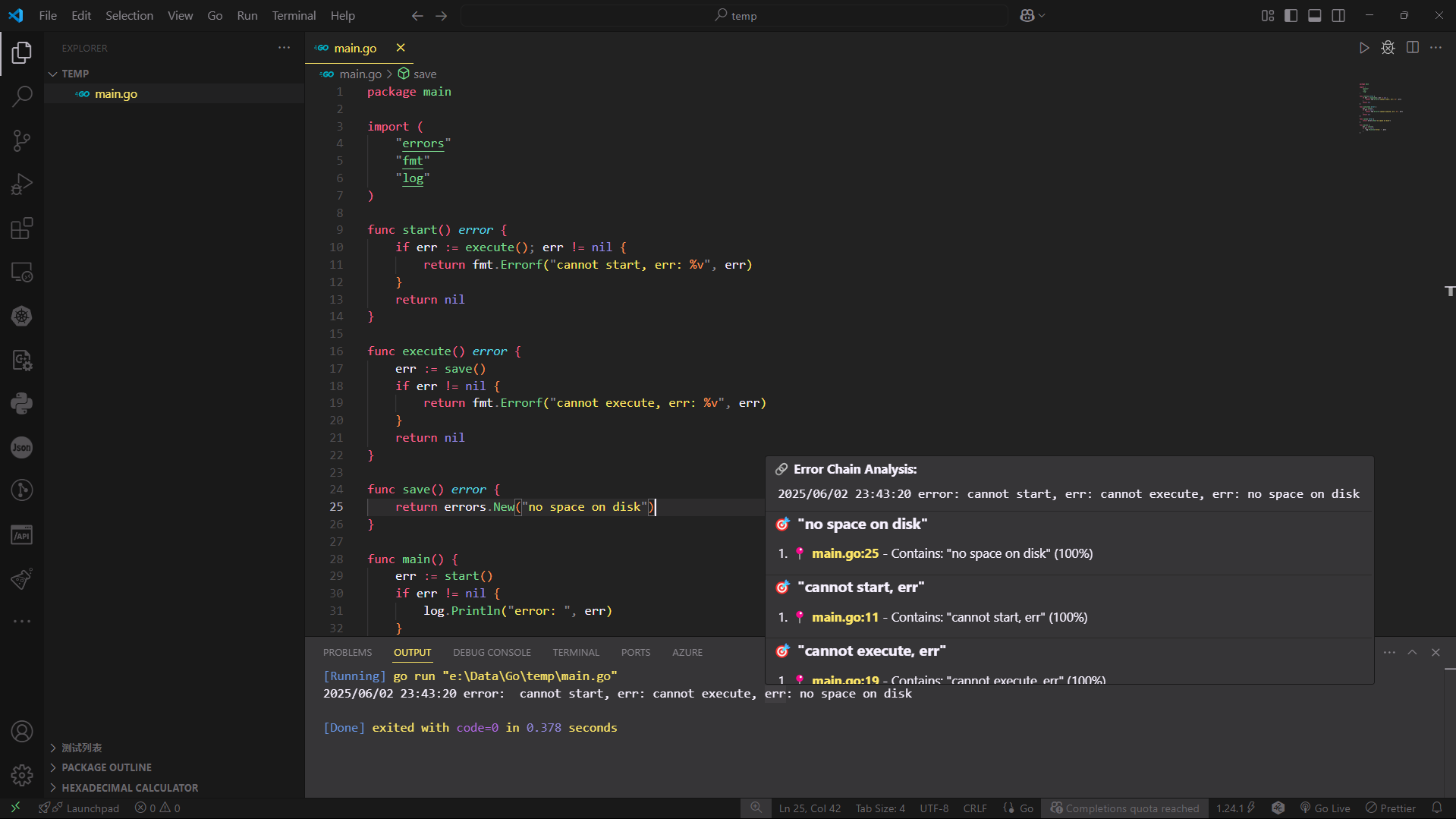This screenshot has height=819, width=1456.
Task: Open the API icon view in activity bar
Action: (22, 535)
